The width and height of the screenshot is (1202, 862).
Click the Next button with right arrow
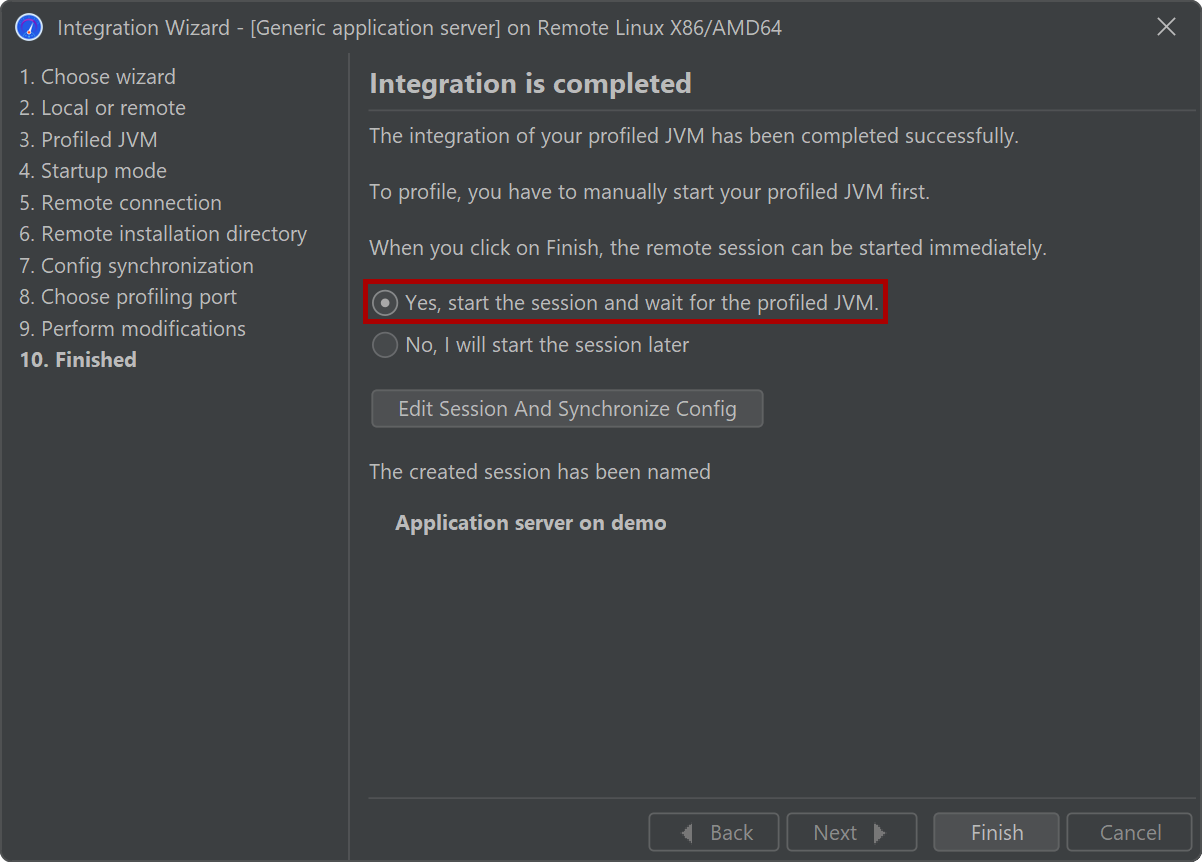[851, 832]
